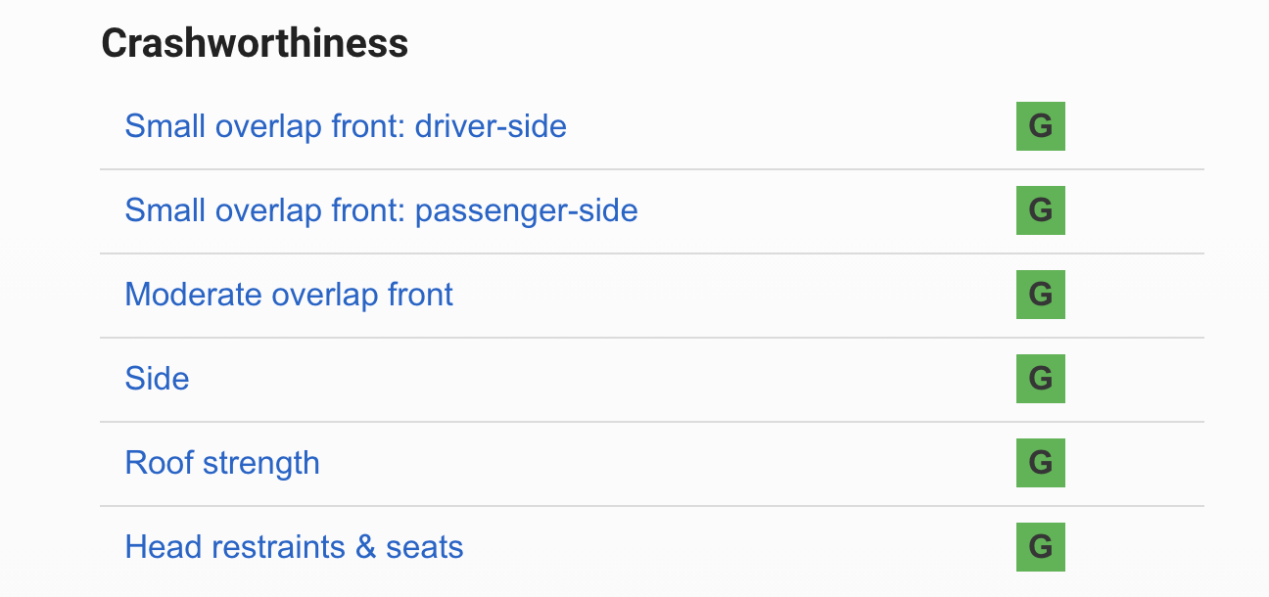1269x597 pixels.
Task: Select the Roof strength G rating badge
Action: [1040, 462]
